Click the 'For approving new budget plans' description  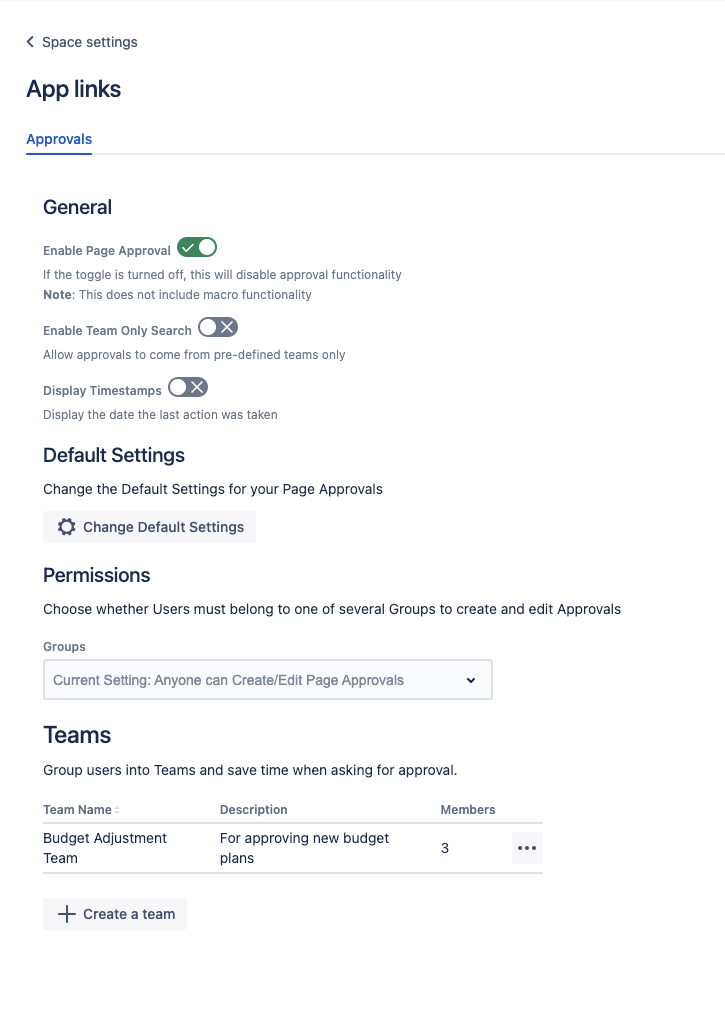click(x=304, y=848)
